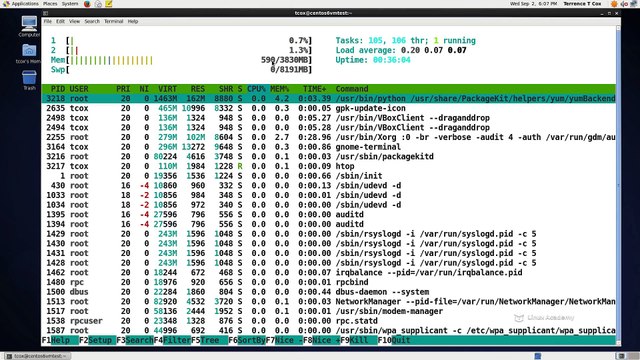Launch Firefox from the top panel

87,4
